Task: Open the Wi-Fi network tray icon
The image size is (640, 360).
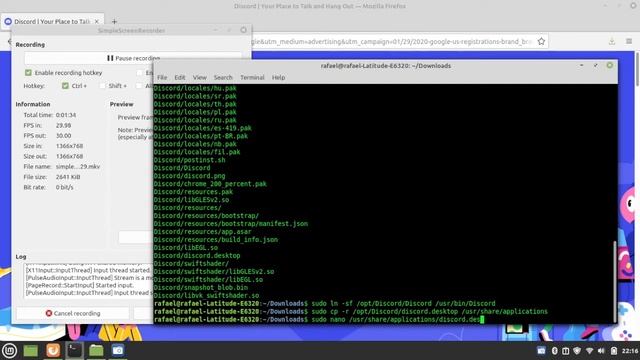Action: pyautogui.click(x=589, y=351)
